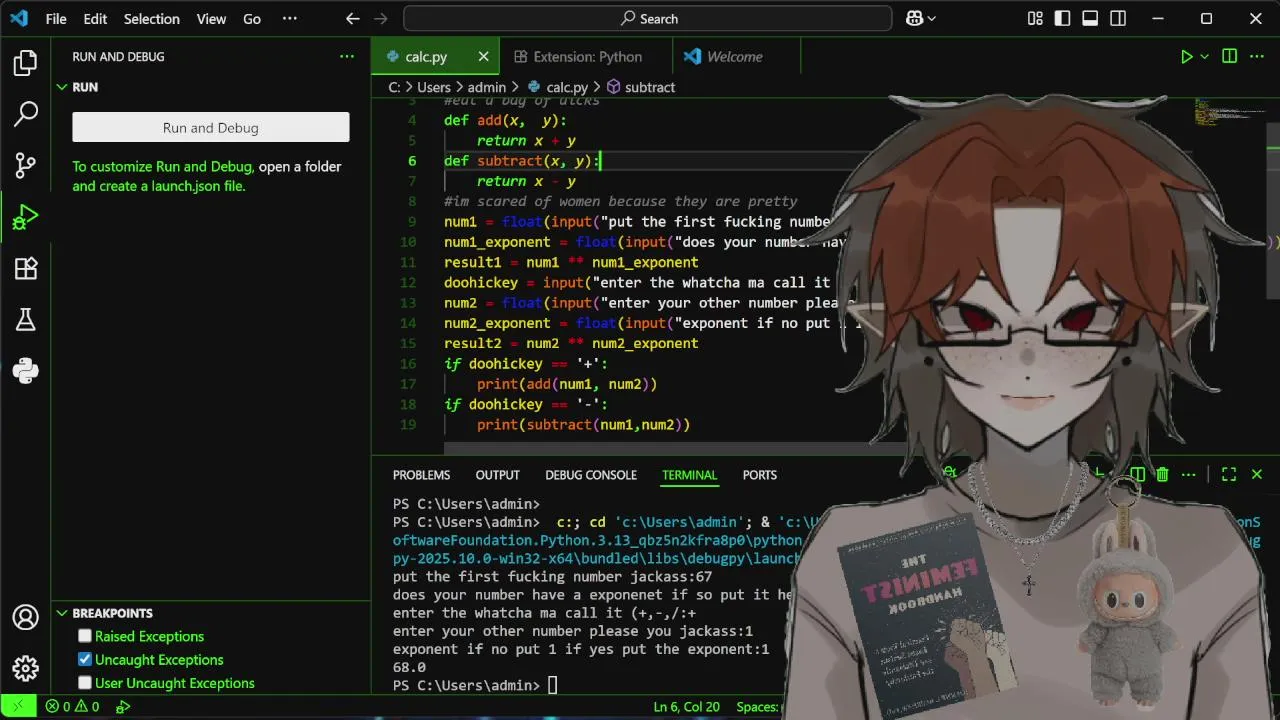
Task: Click the debug launch icon in status bar
Action: 123,706
